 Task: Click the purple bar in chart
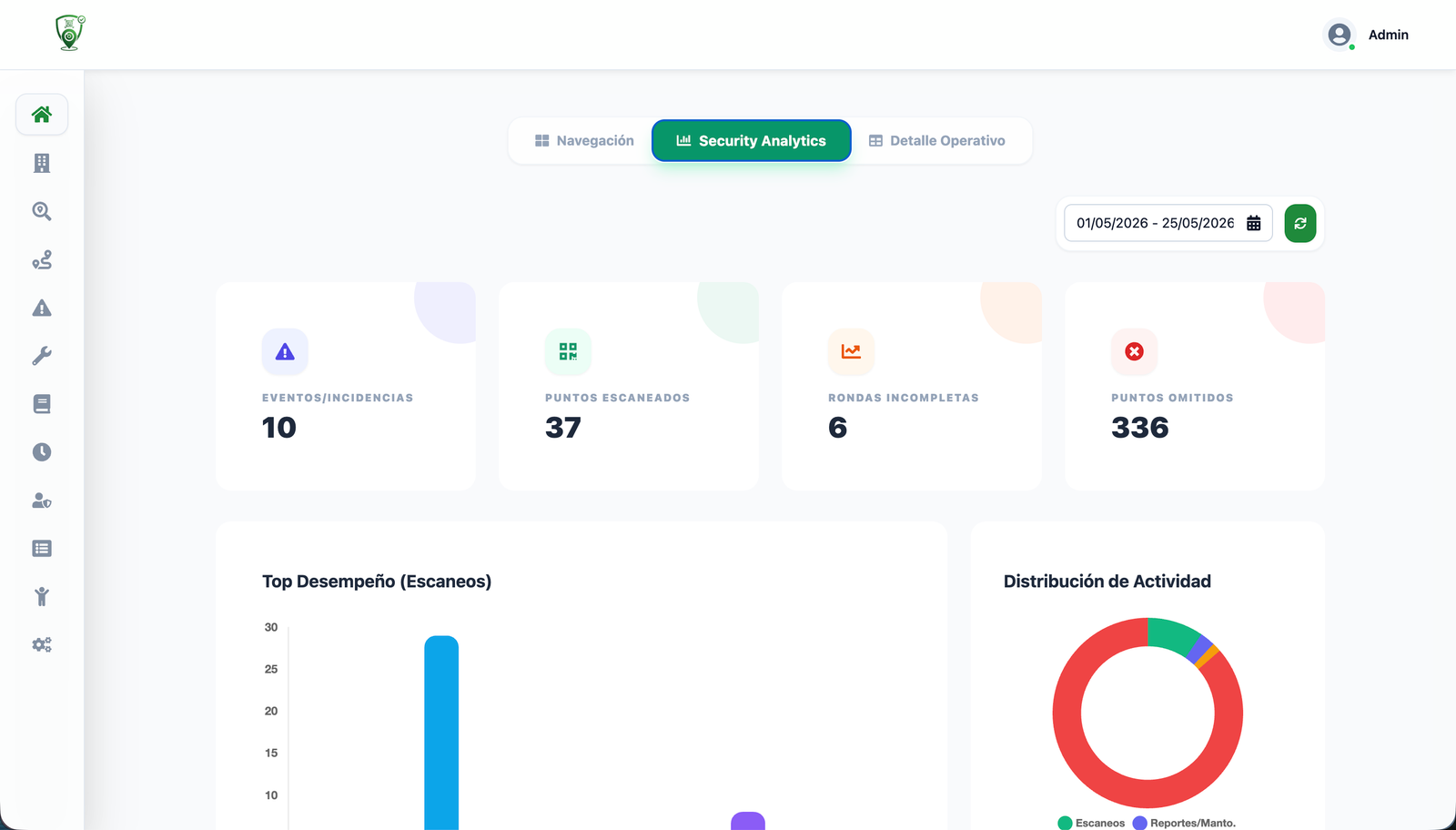(748, 821)
